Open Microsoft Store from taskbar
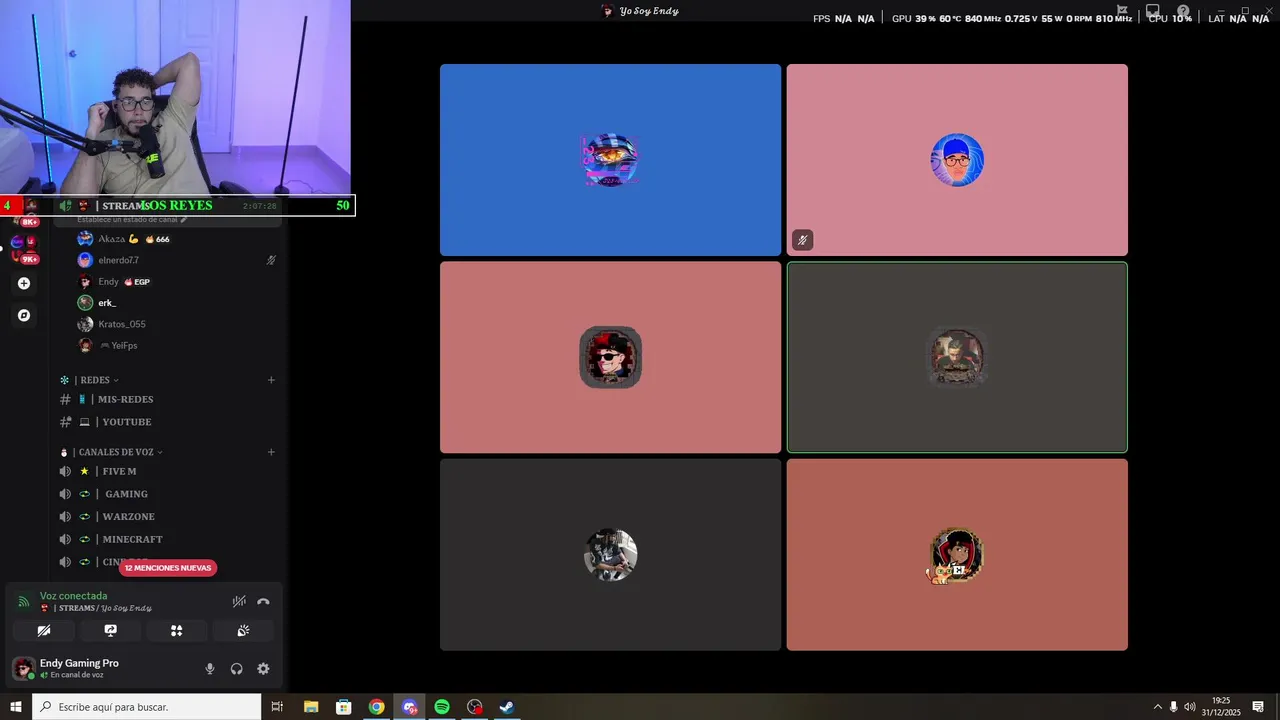The height and width of the screenshot is (720, 1280). [344, 707]
